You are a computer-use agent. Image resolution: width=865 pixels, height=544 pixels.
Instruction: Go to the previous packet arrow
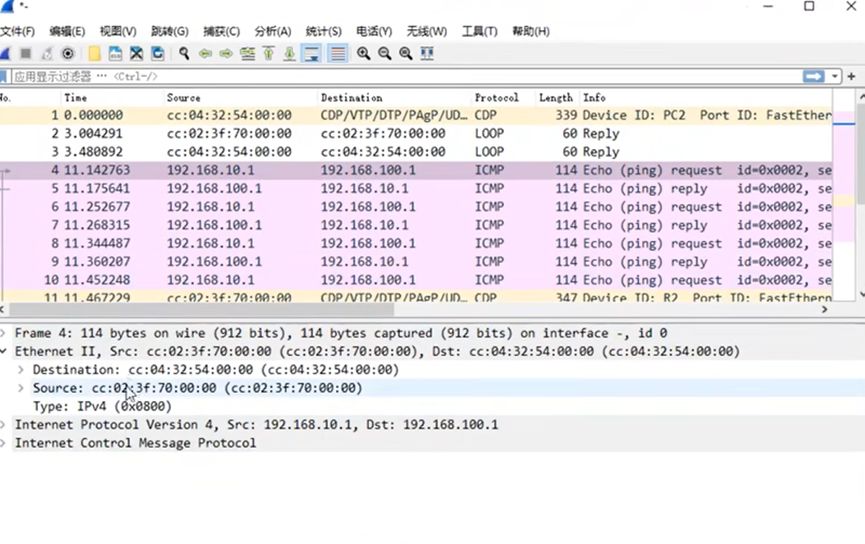click(205, 53)
